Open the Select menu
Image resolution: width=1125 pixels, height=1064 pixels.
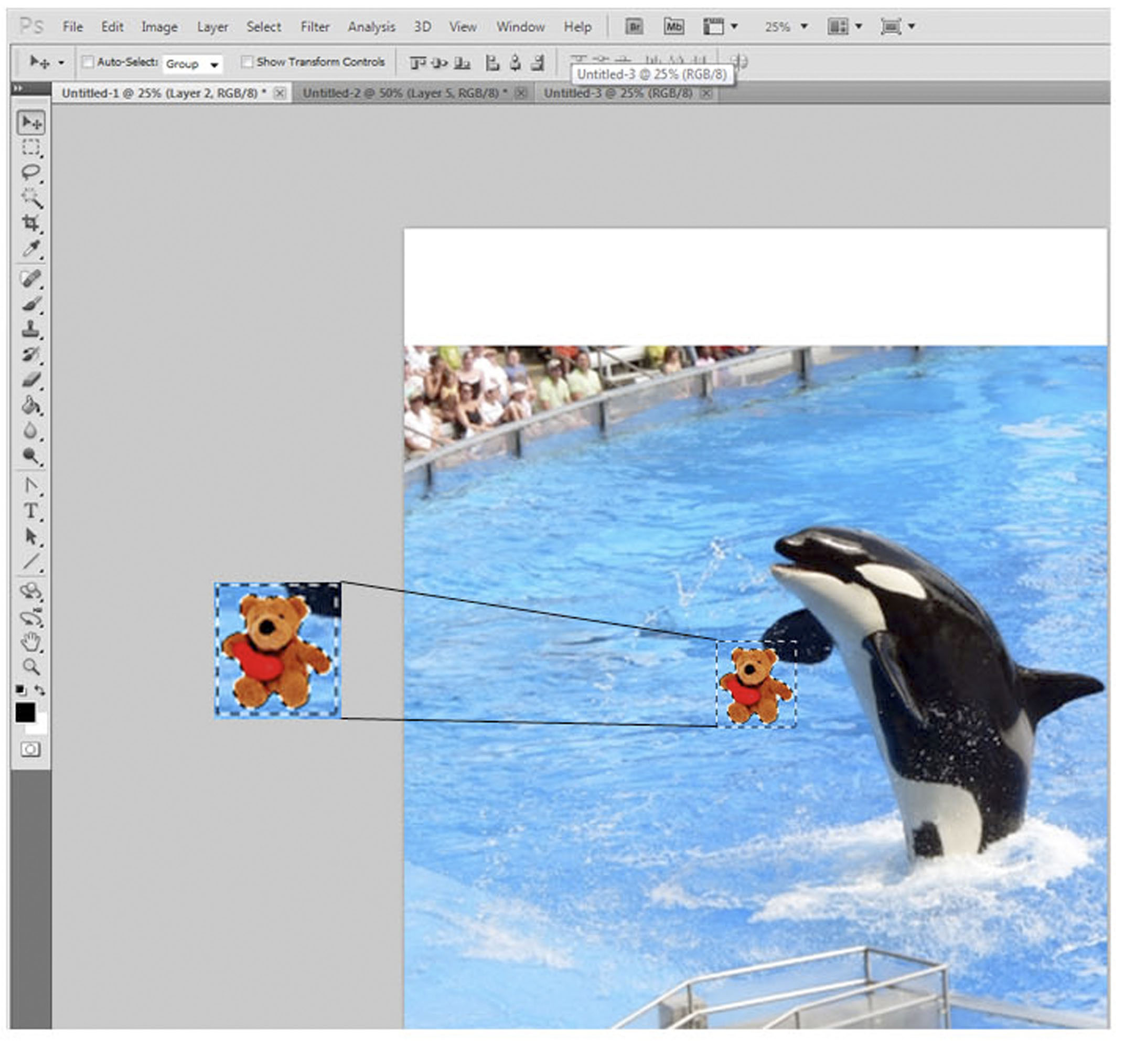(264, 27)
